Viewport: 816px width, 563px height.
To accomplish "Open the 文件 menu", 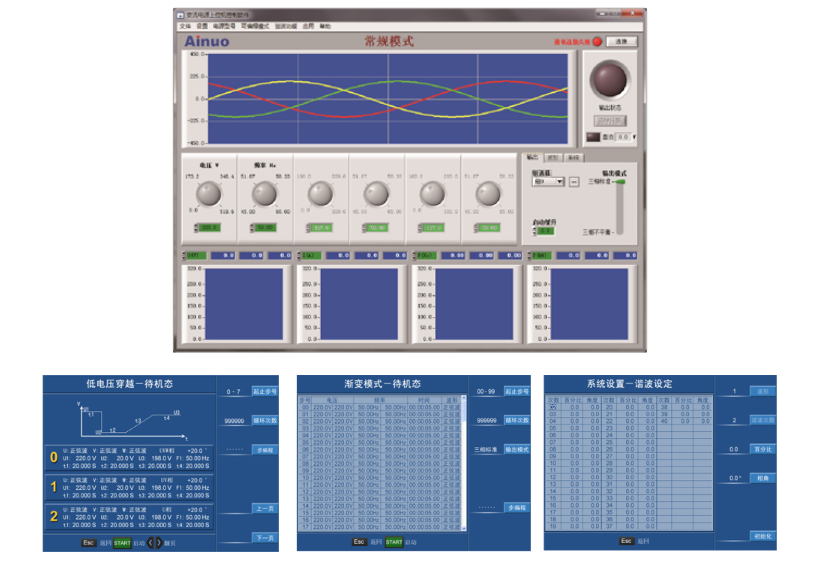I will coord(185,27).
